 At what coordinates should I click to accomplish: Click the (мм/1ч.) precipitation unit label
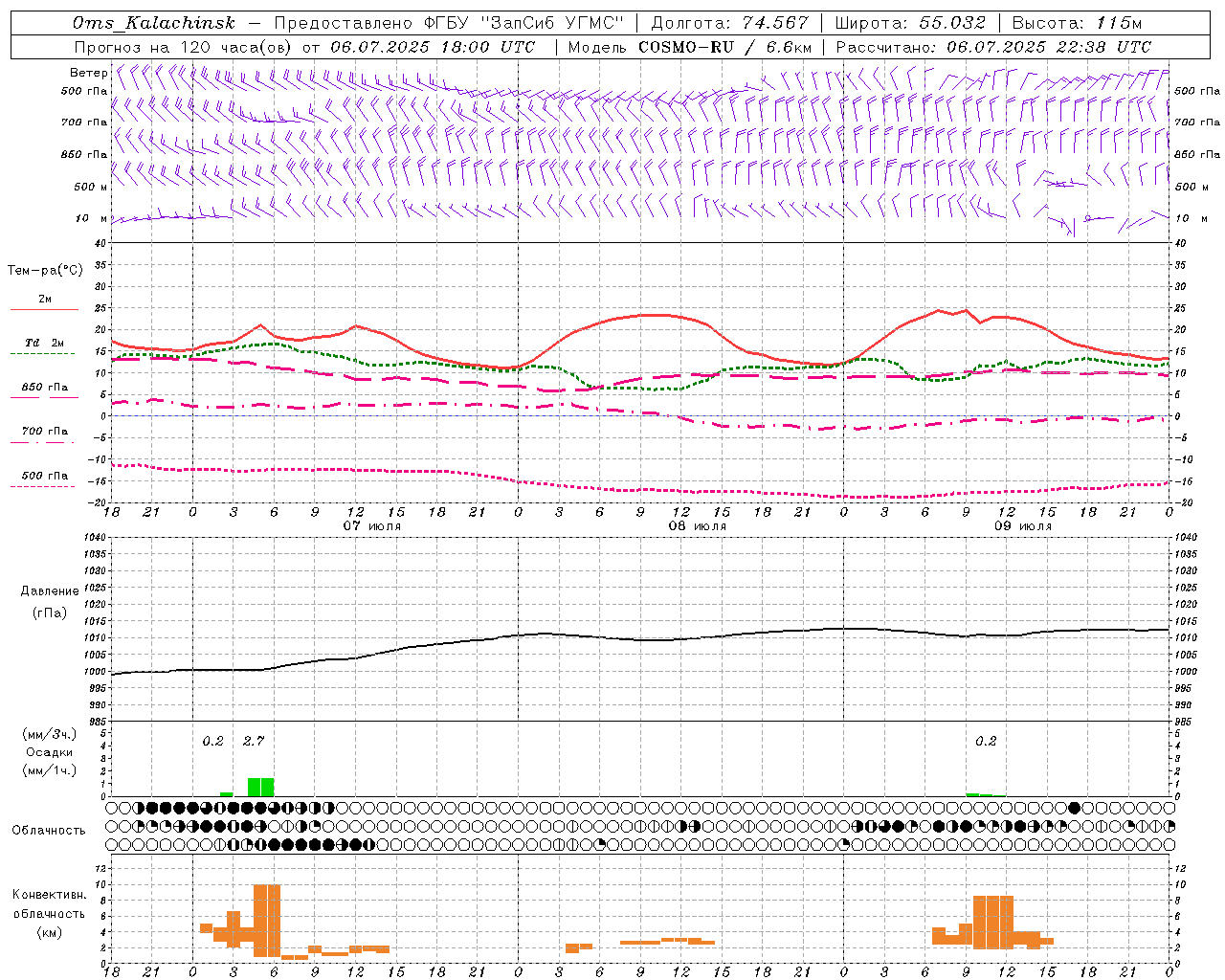pyautogui.click(x=50, y=770)
